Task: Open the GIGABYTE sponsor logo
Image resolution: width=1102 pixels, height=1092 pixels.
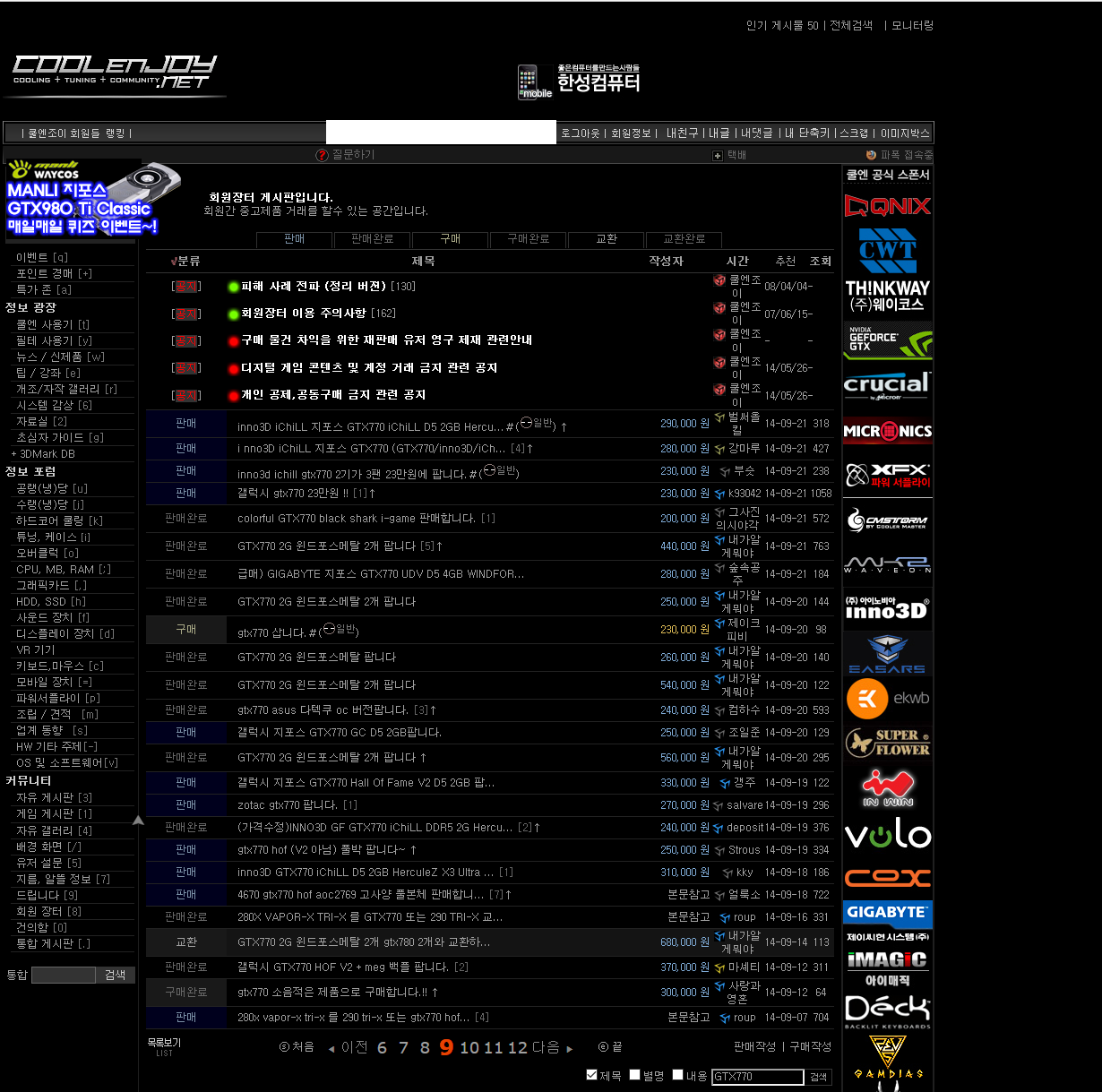Action: (887, 913)
